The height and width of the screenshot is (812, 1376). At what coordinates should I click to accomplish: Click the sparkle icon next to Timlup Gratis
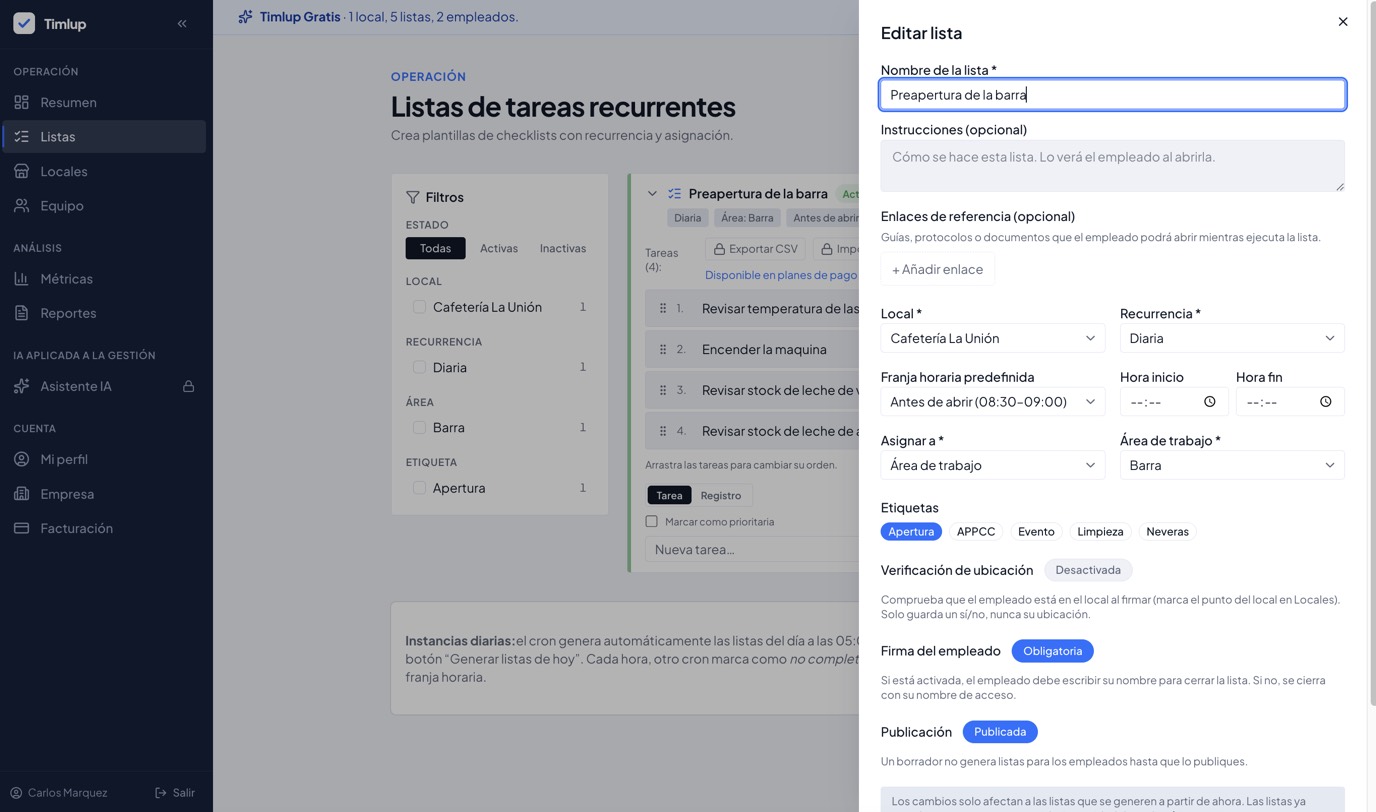point(245,17)
